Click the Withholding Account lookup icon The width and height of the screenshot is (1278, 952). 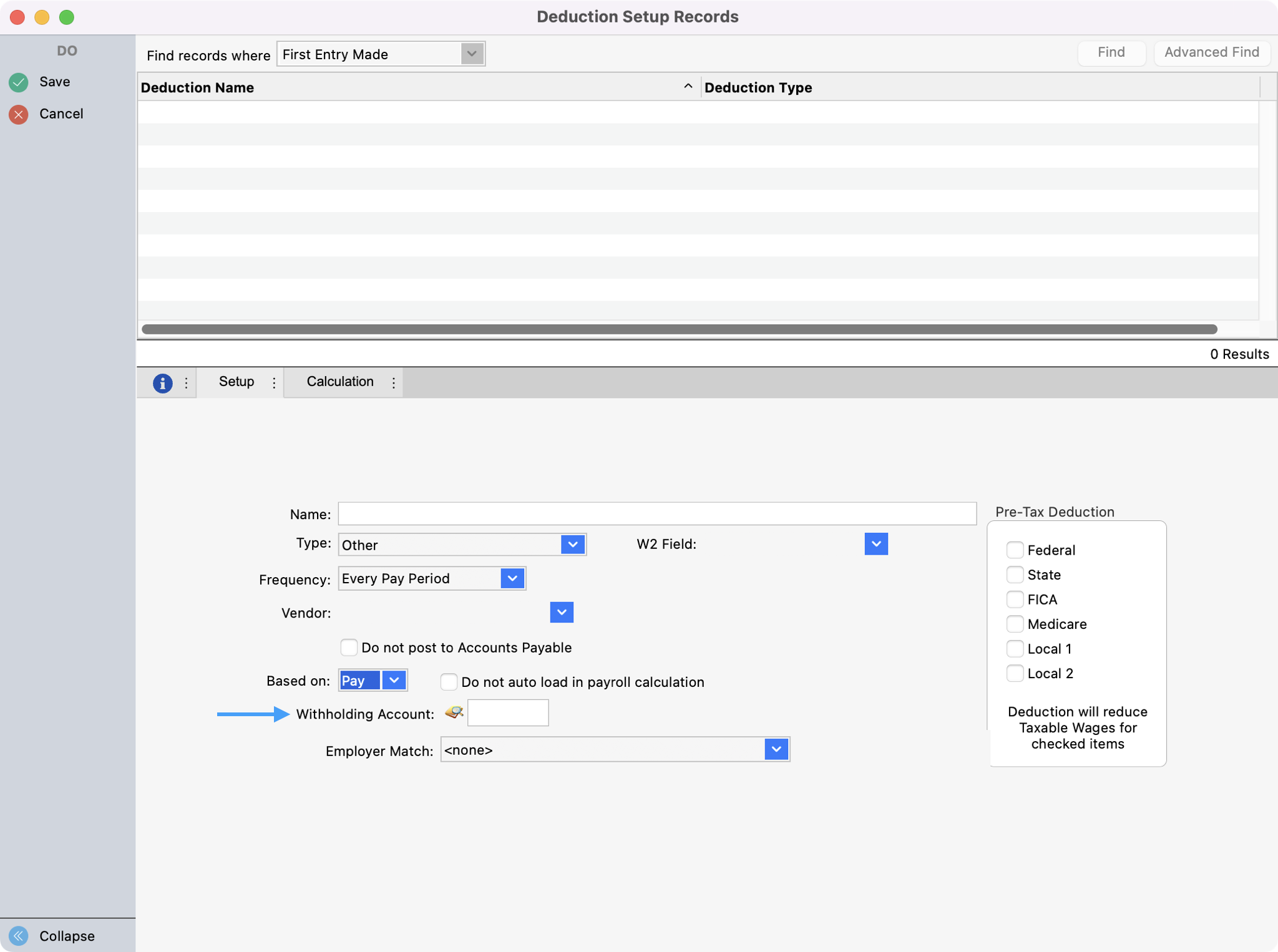pyautogui.click(x=454, y=712)
